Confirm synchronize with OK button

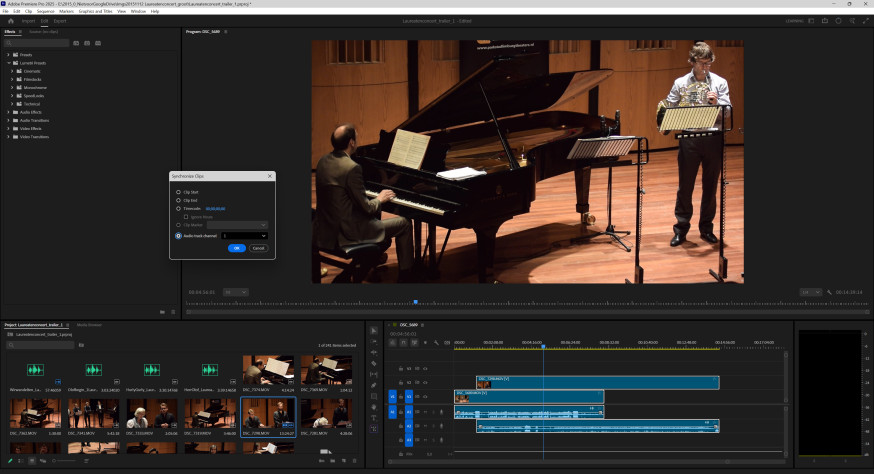[237, 248]
